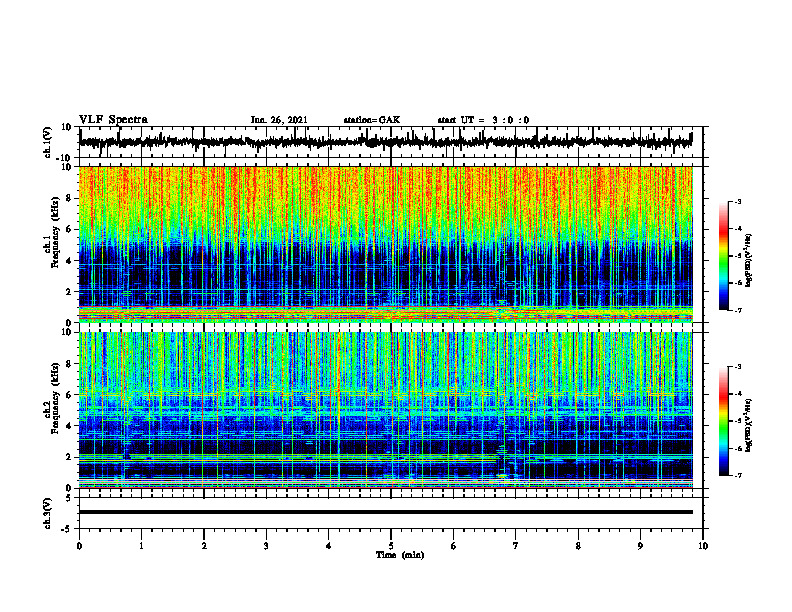Click the "8" tick on the time axis

[578, 546]
